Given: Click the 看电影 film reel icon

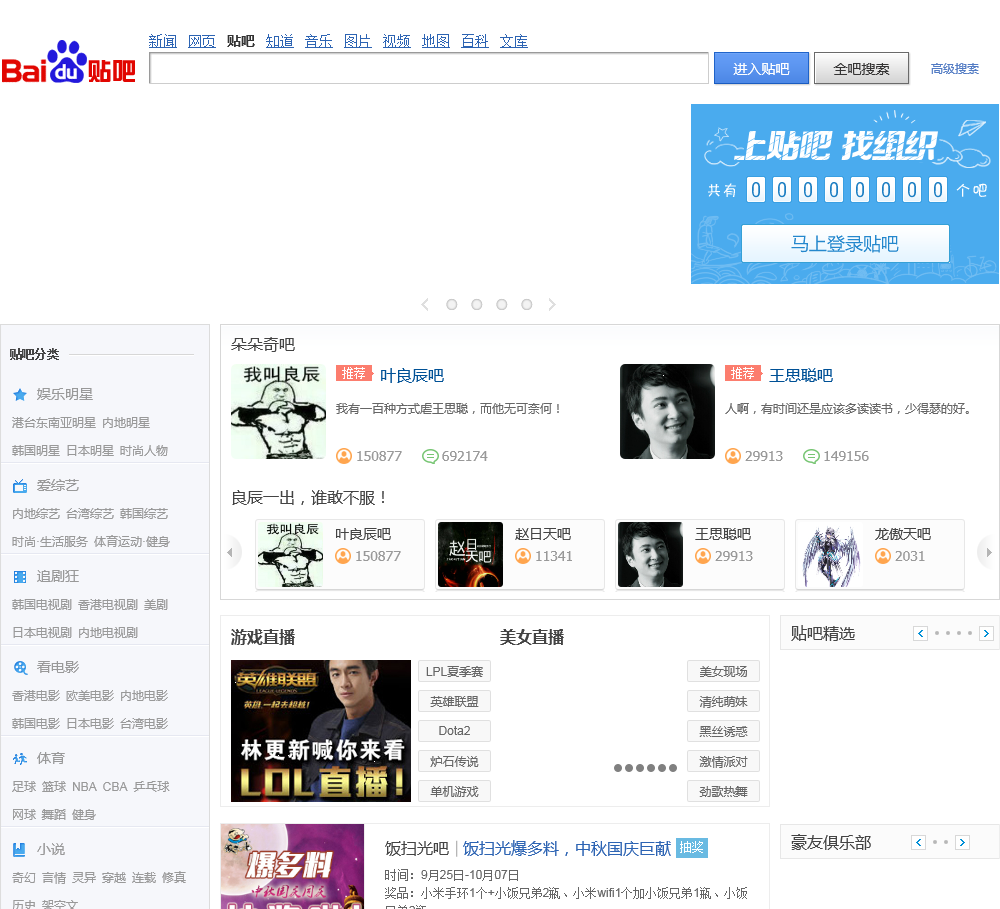Looking at the screenshot, I should click(20, 668).
